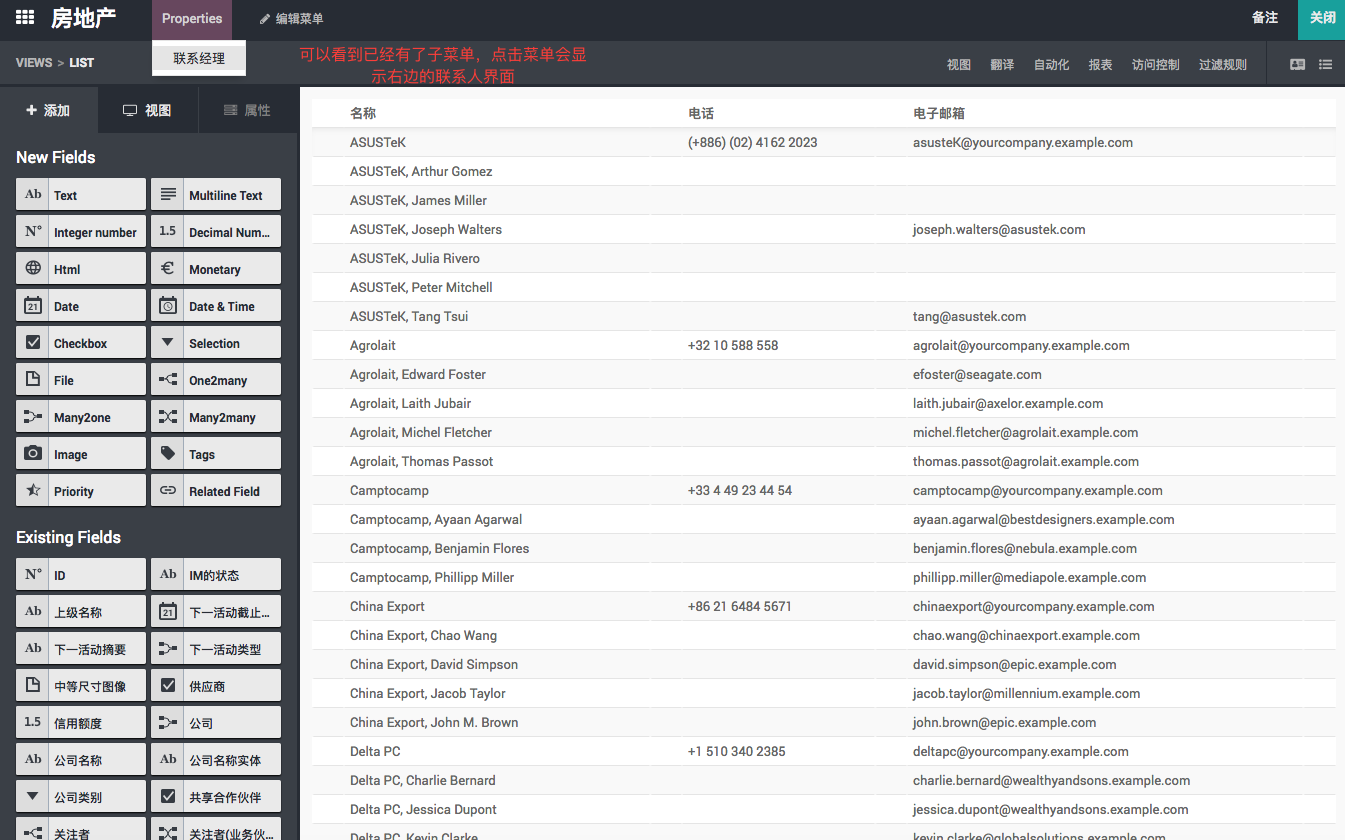The image size is (1345, 840).
Task: Click the pencil 编辑菜单 icon
Action: 265,19
